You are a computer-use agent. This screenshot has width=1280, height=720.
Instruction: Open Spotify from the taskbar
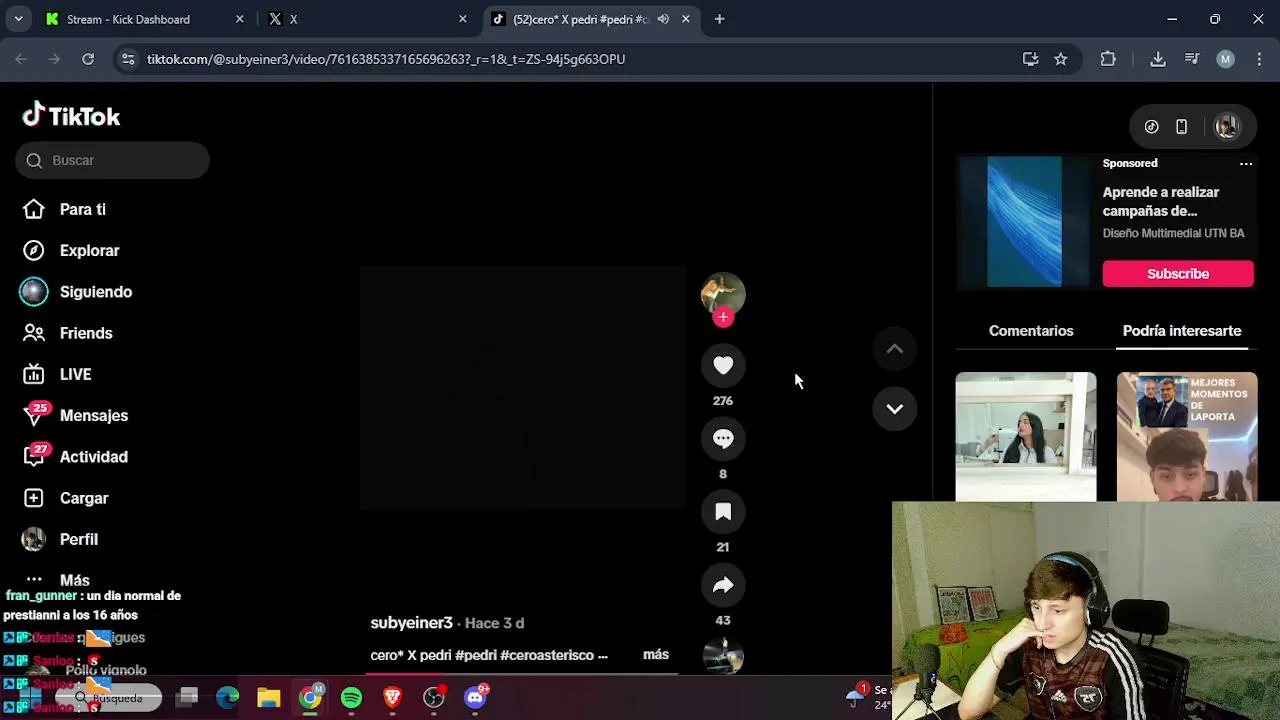tap(351, 697)
